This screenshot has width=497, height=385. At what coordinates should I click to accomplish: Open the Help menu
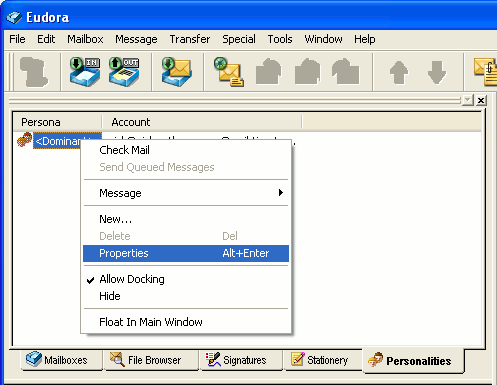(365, 39)
